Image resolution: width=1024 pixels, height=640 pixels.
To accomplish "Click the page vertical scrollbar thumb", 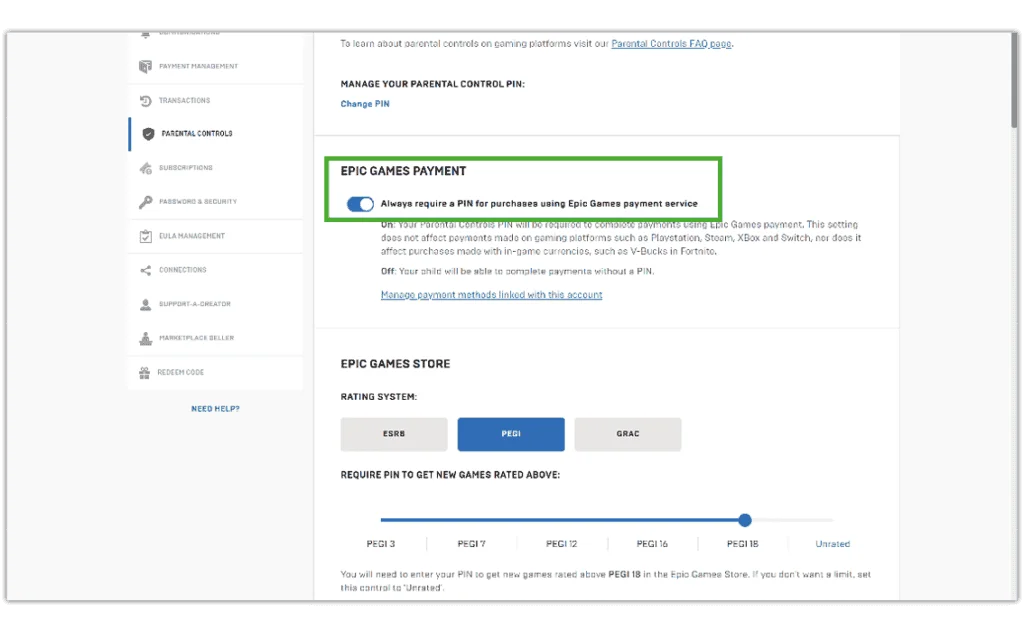I will pyautogui.click(x=1014, y=80).
